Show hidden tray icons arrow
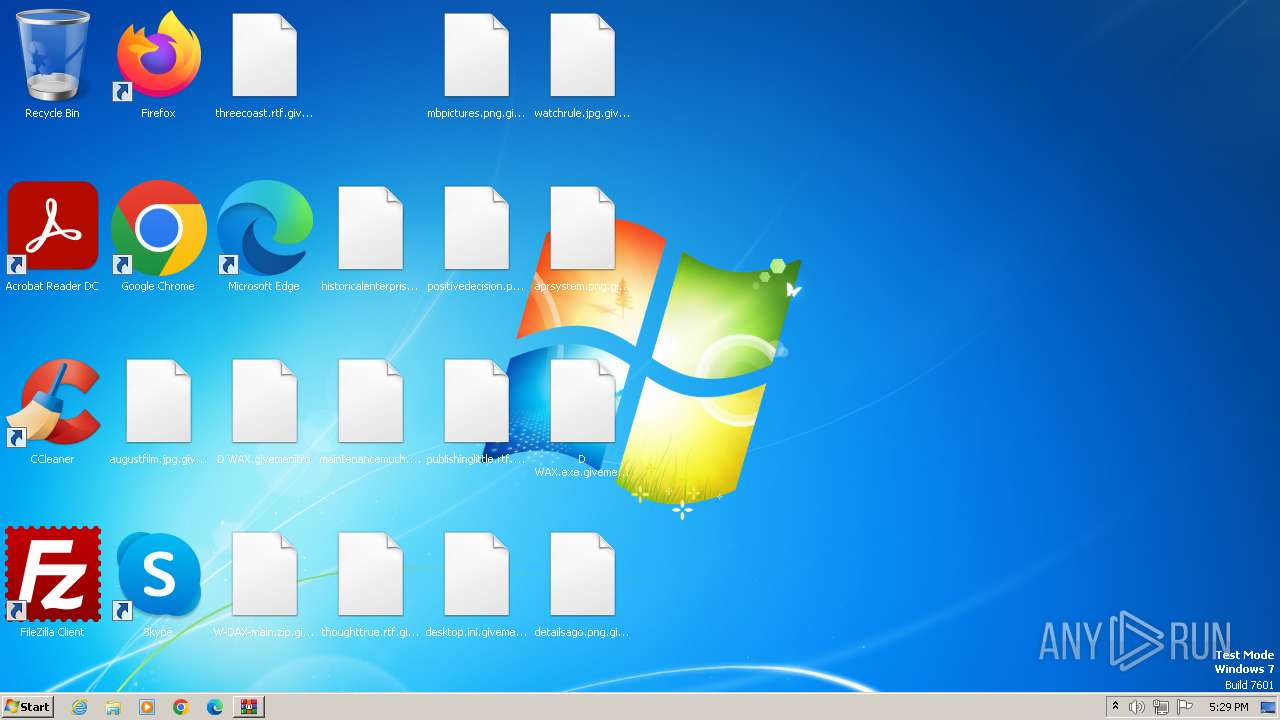 click(1115, 707)
